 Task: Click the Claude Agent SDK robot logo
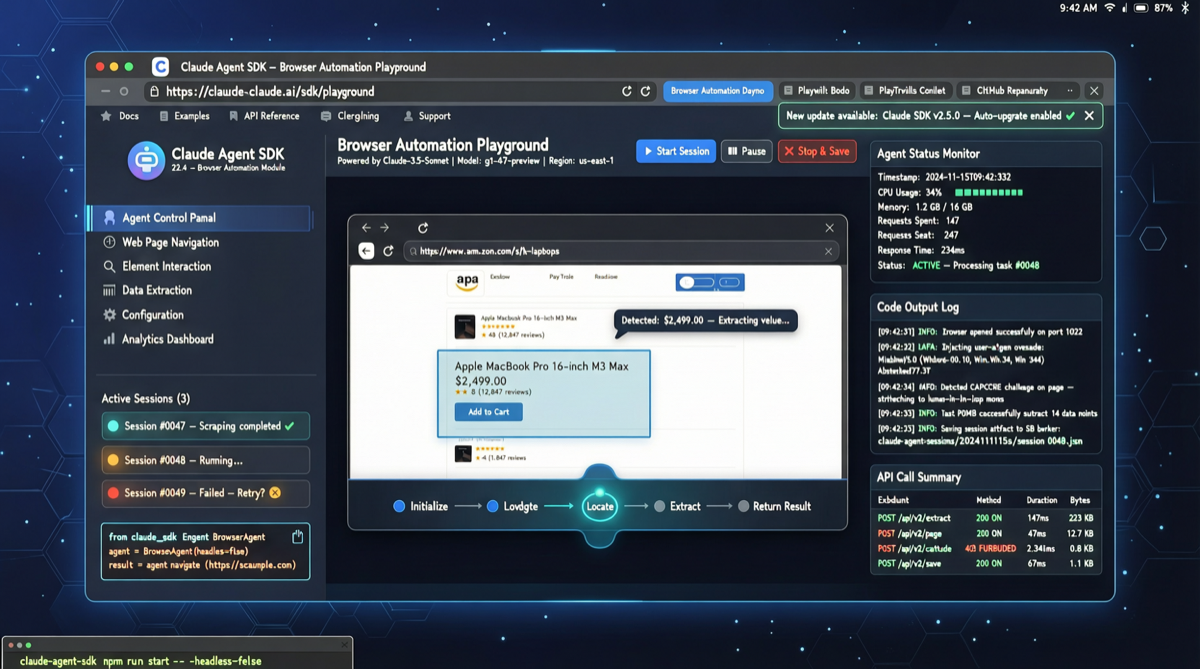pyautogui.click(x=146, y=160)
